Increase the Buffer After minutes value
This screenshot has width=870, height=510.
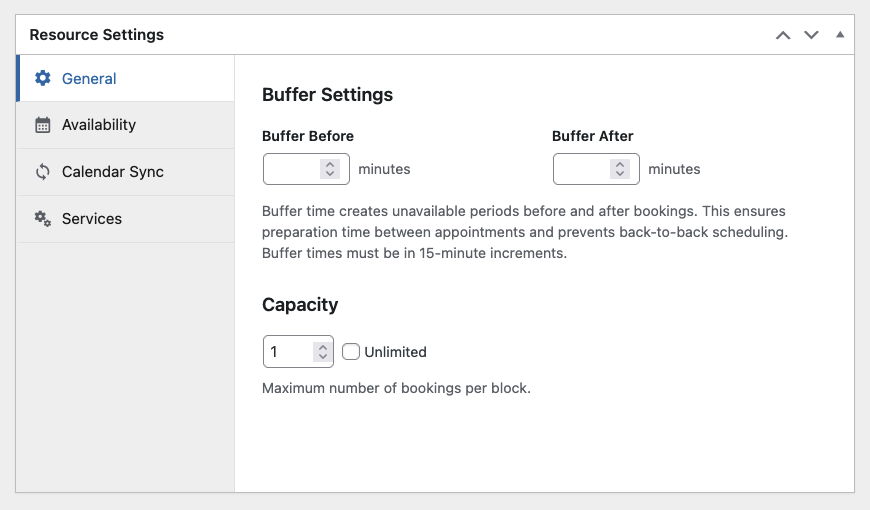tap(620, 164)
